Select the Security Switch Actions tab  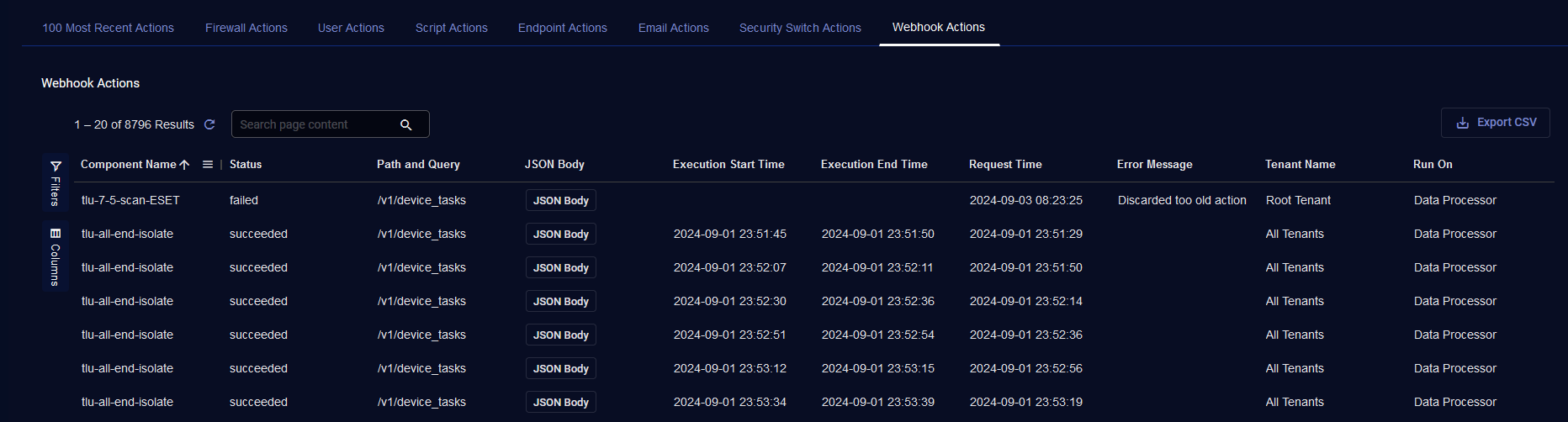800,28
